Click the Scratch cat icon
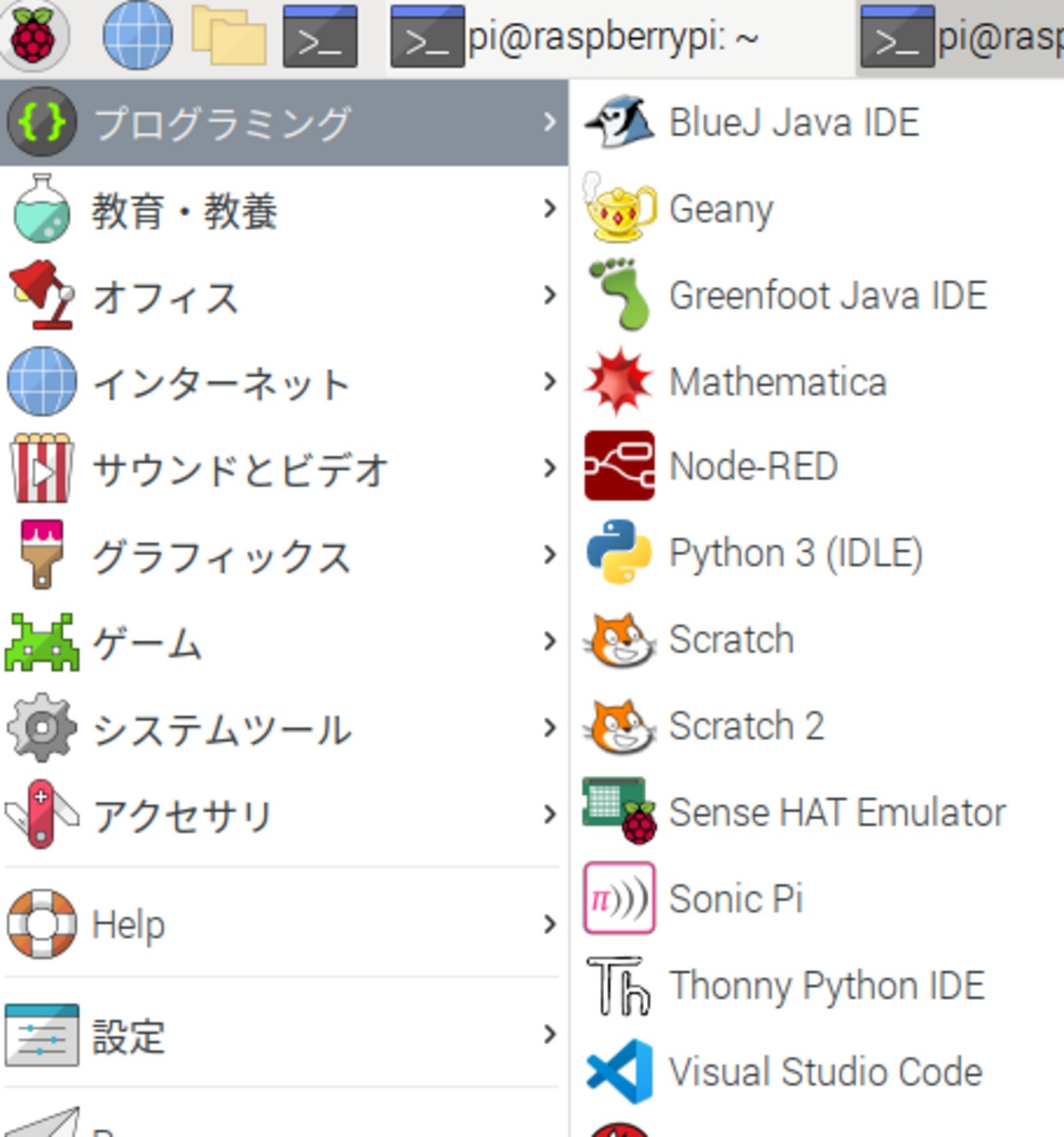This screenshot has height=1137, width=1064. click(620, 640)
